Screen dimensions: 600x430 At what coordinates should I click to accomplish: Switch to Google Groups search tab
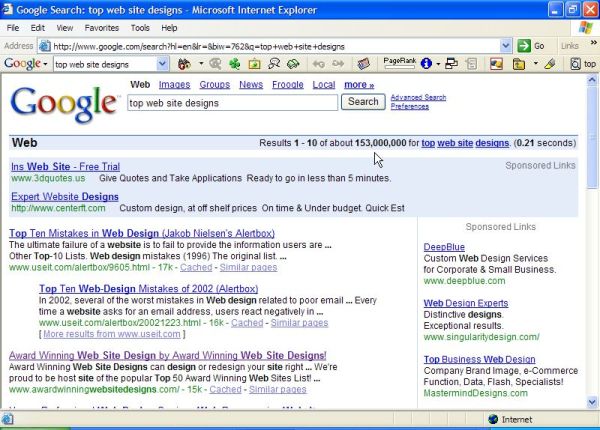click(x=215, y=85)
